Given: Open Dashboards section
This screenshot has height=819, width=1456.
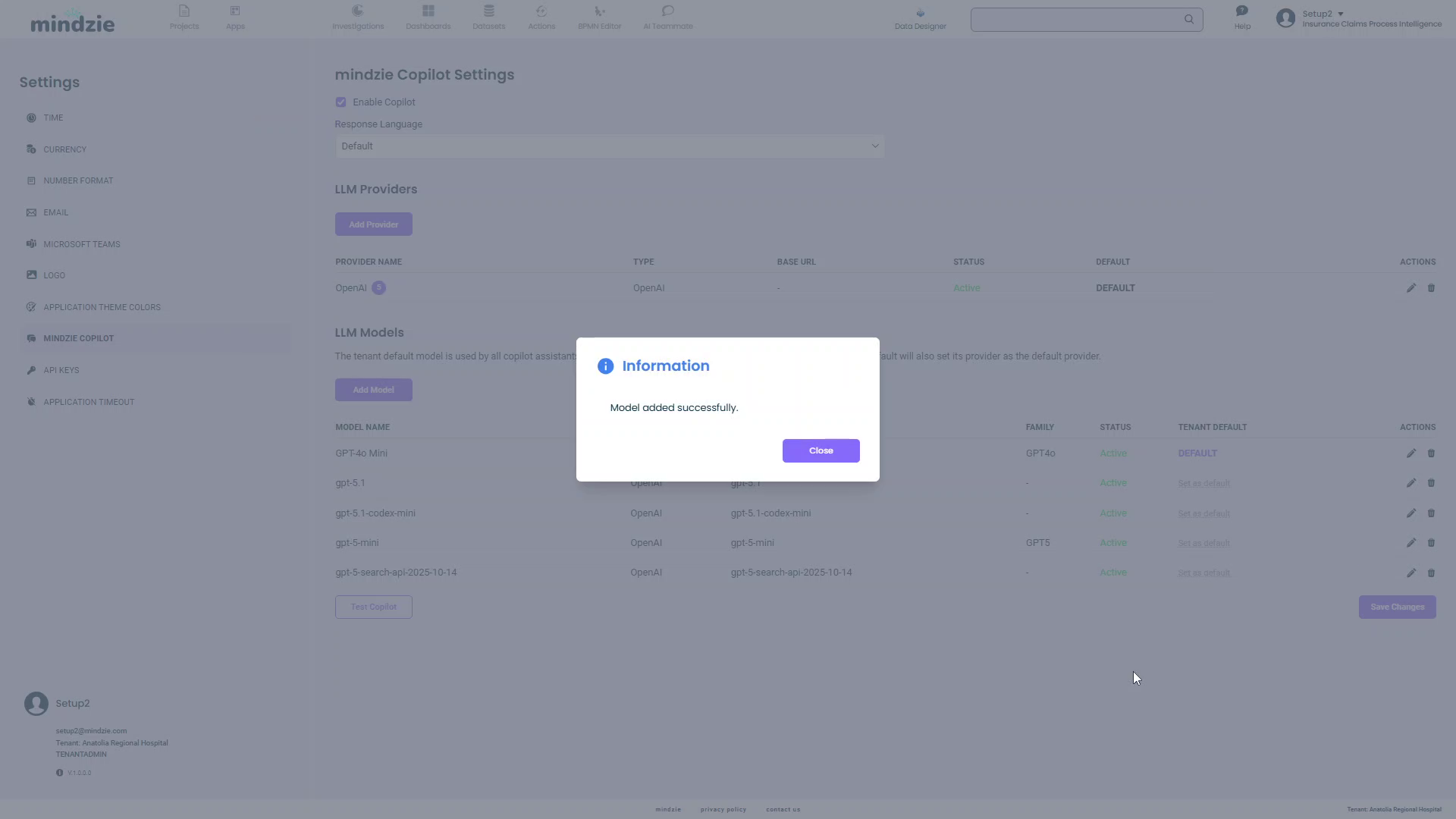Looking at the screenshot, I should click(428, 17).
